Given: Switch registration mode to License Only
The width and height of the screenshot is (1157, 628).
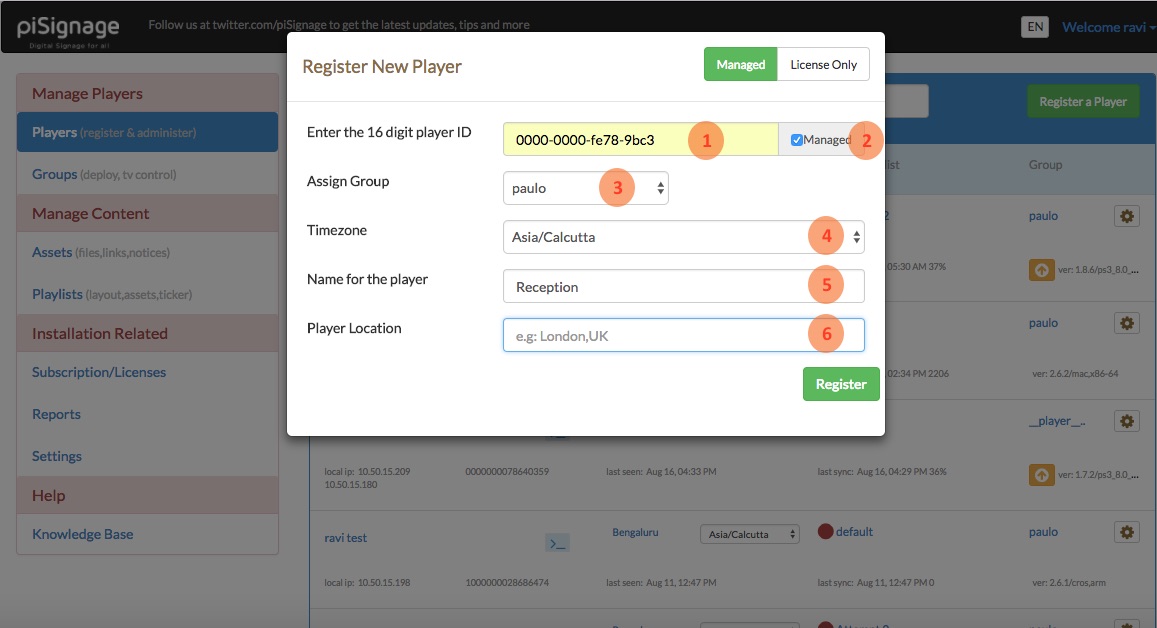Looking at the screenshot, I should (x=823, y=64).
